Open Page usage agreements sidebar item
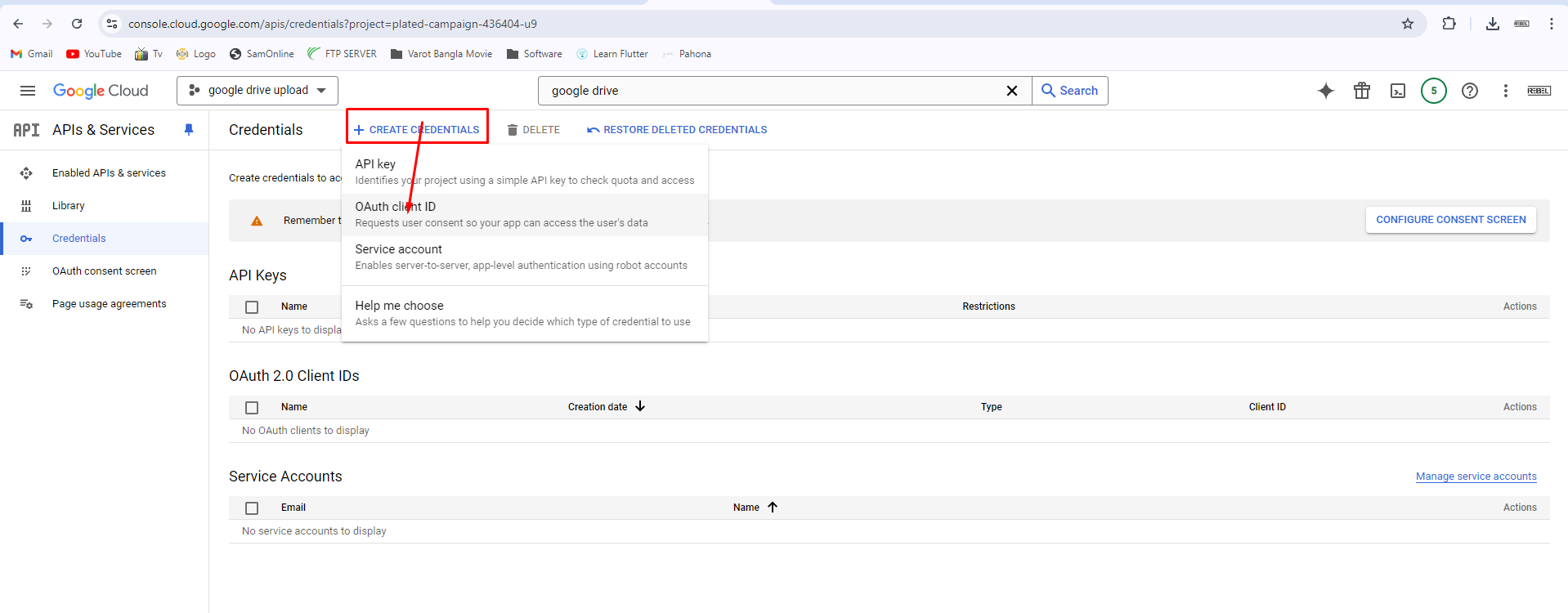The height and width of the screenshot is (613, 1568). coord(110,304)
